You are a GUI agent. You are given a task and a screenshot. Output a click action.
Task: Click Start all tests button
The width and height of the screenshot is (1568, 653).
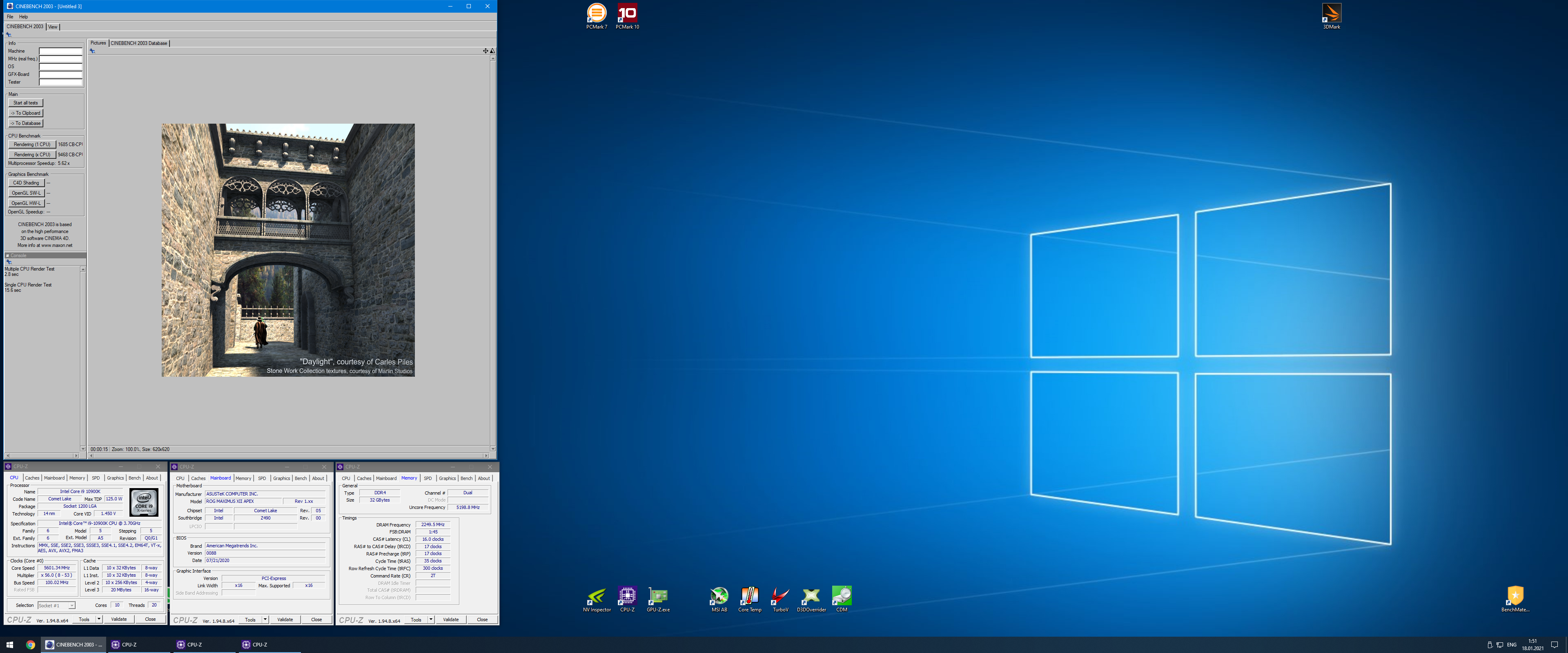(26, 103)
